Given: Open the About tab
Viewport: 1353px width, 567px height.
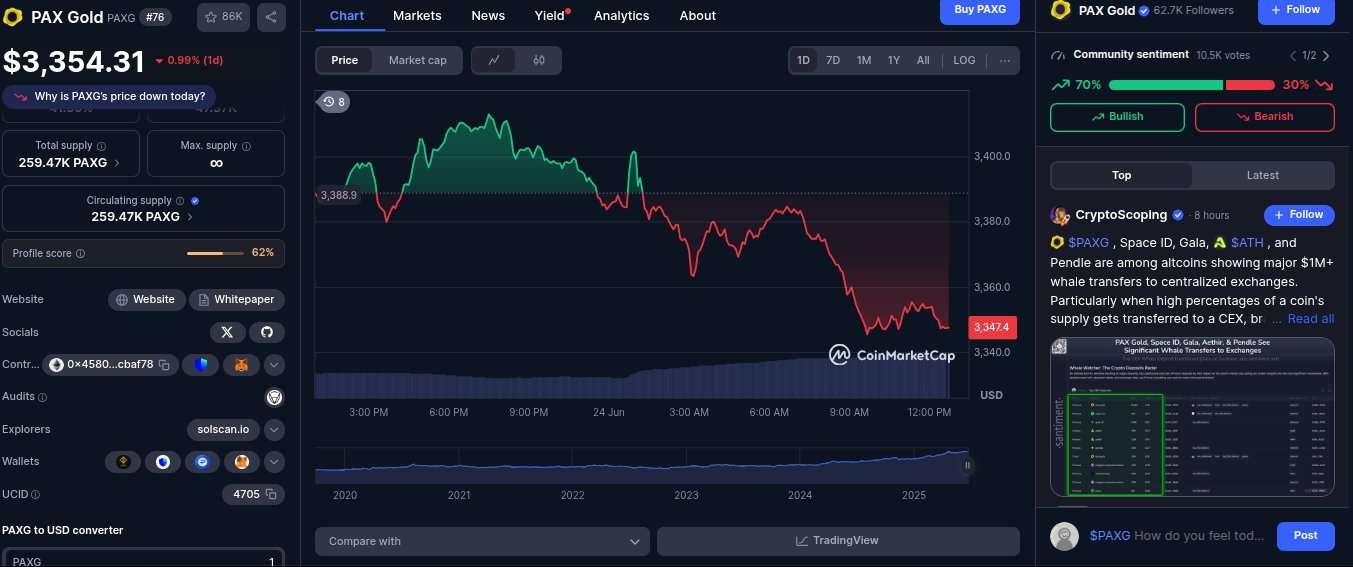Looking at the screenshot, I should [698, 16].
